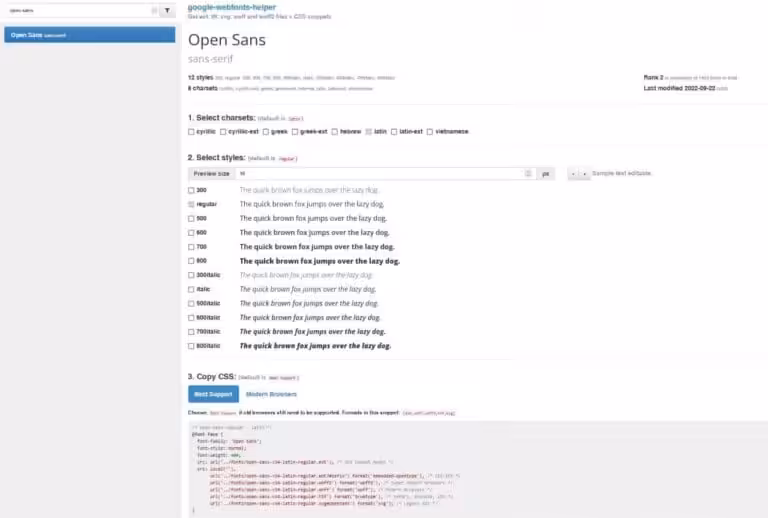Check the italic style checkbox

[x=191, y=289]
